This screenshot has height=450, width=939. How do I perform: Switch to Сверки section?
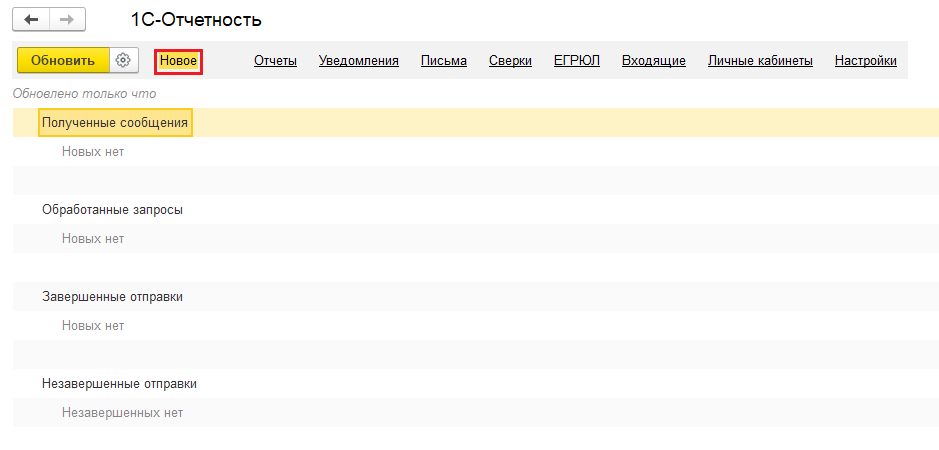pyautogui.click(x=510, y=61)
